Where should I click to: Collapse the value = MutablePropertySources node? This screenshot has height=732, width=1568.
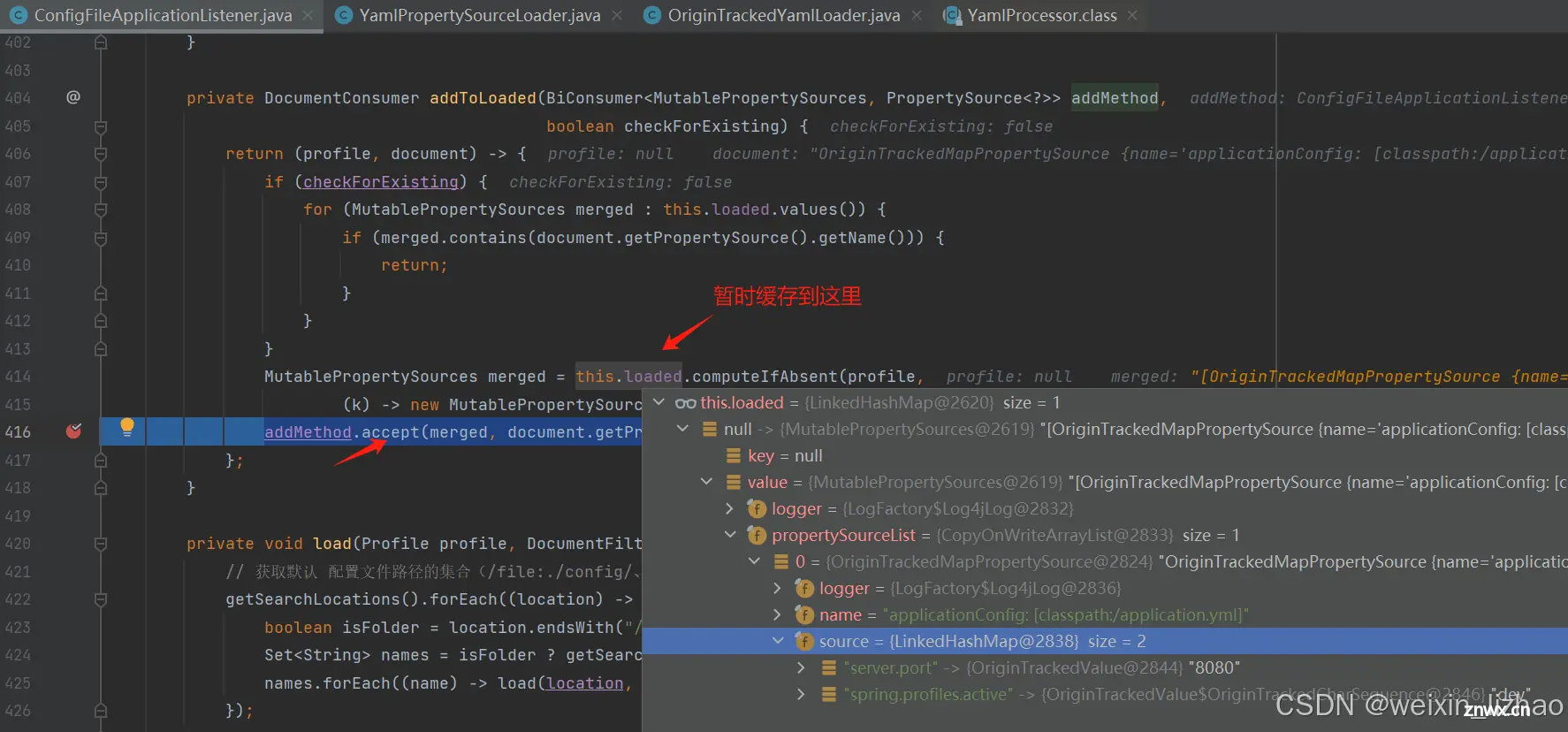(x=706, y=482)
